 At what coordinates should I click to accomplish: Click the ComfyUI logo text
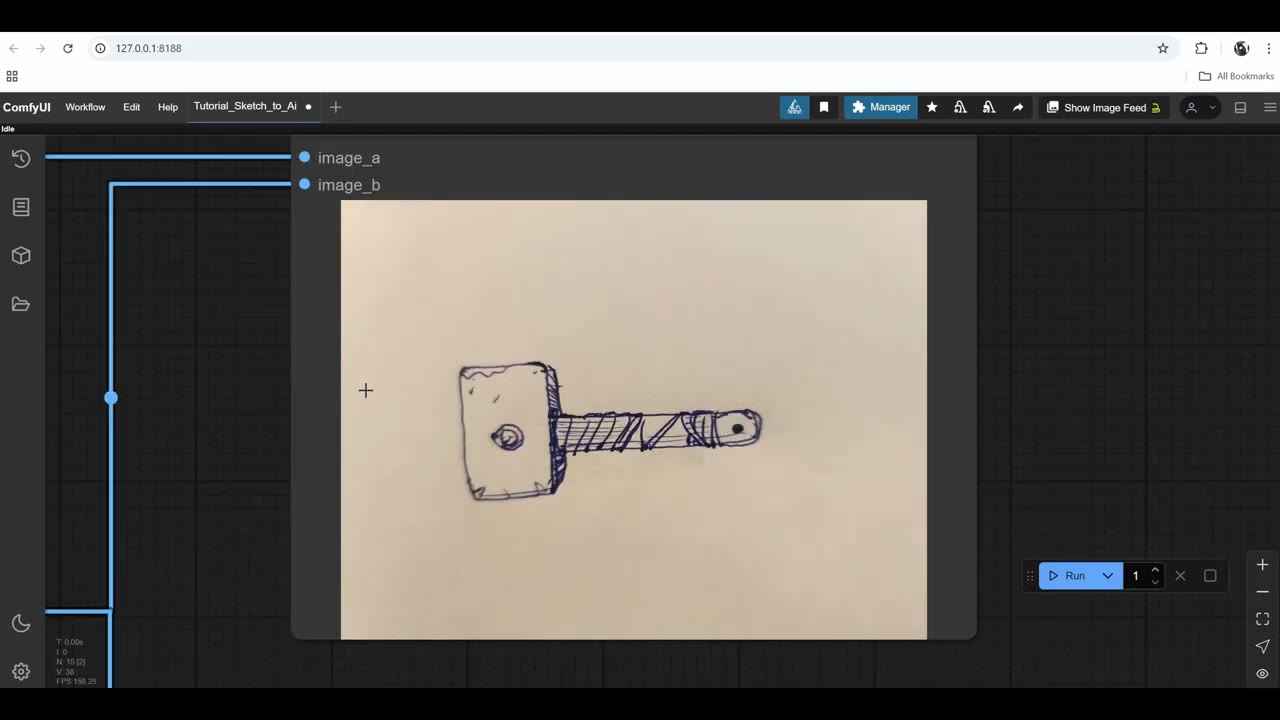point(27,107)
